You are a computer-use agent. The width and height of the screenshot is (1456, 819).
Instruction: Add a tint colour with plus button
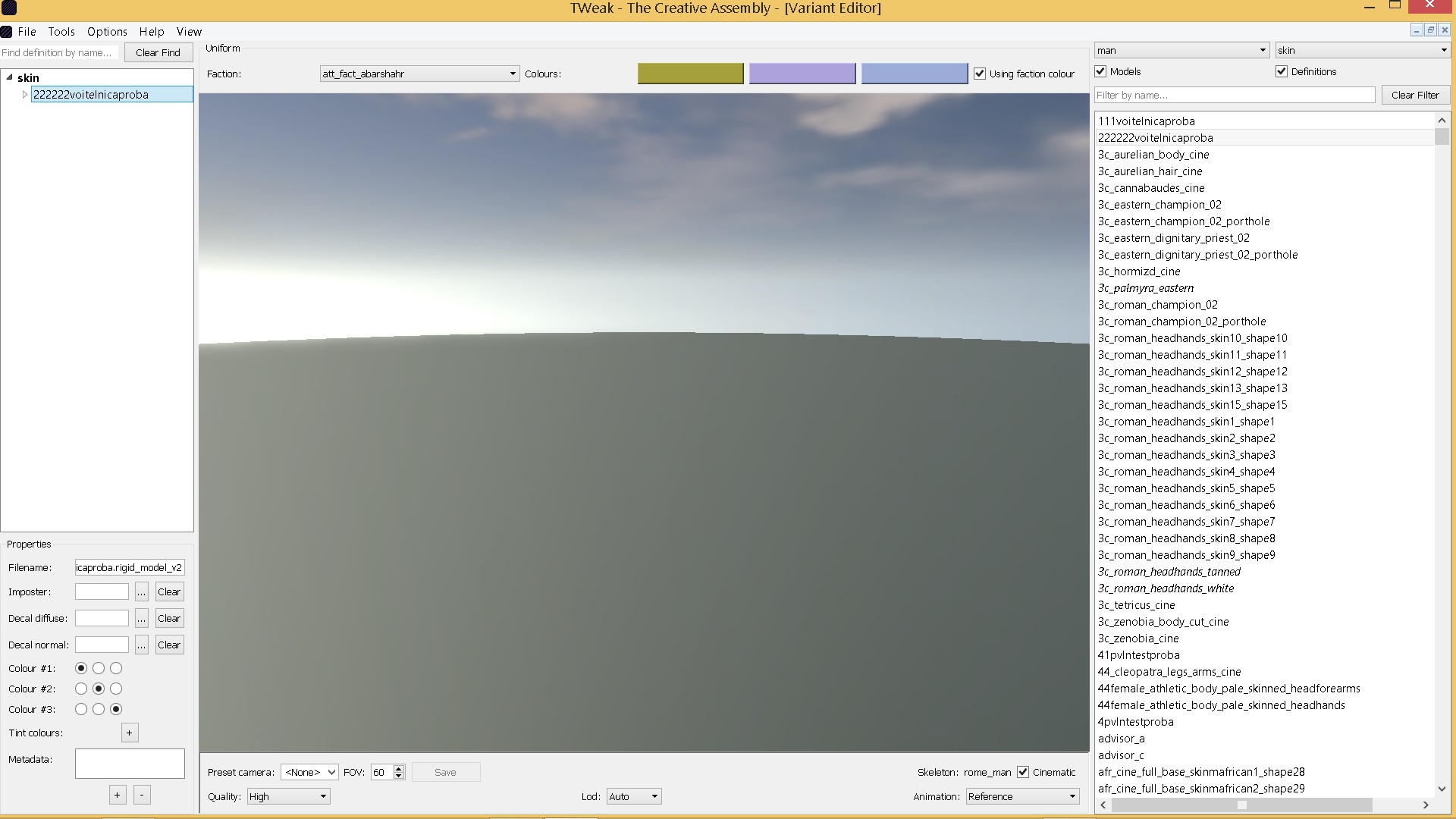tap(130, 733)
